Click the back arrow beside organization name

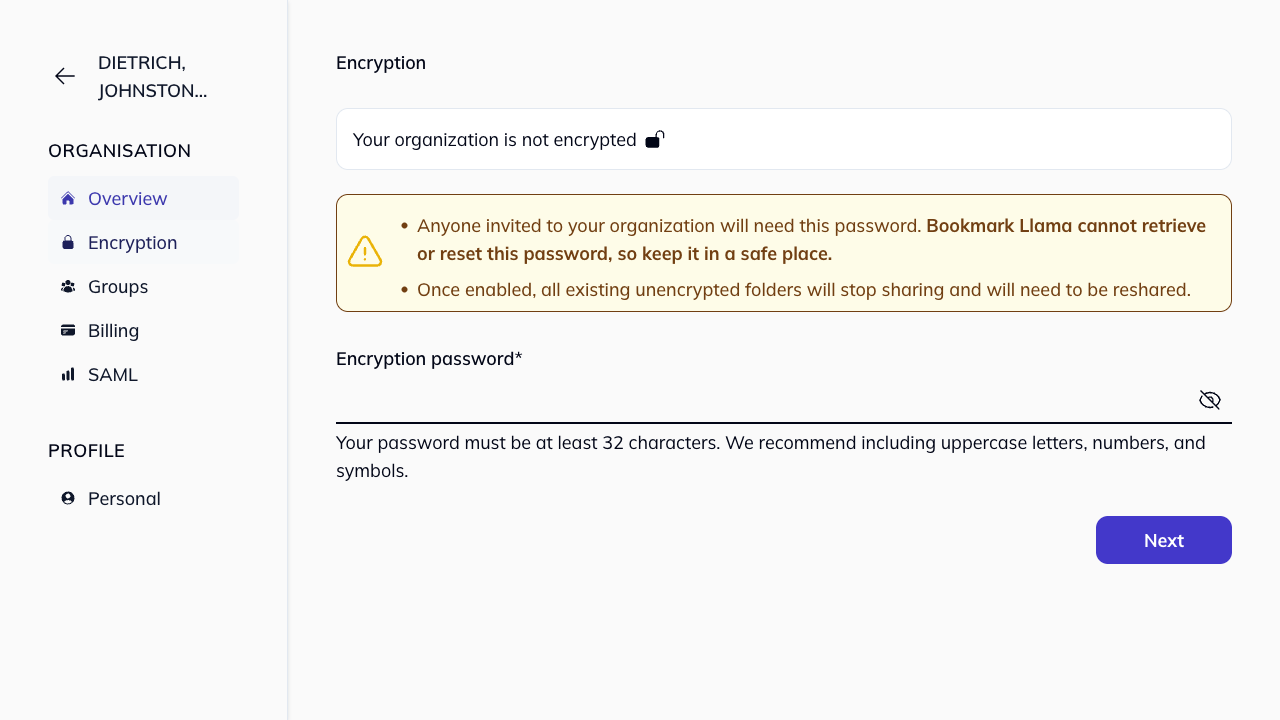tap(64, 76)
